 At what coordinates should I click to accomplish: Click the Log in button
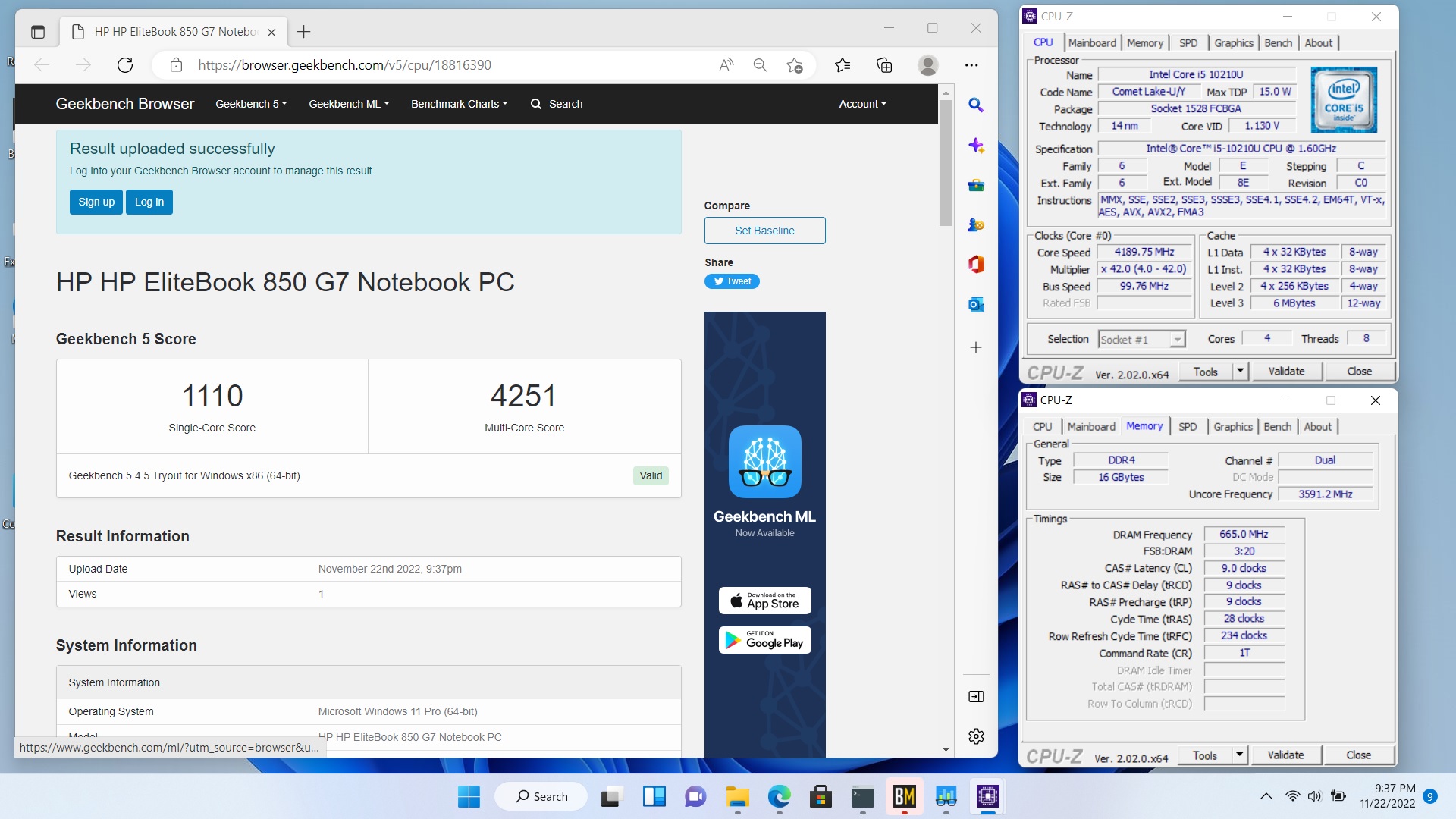[149, 202]
